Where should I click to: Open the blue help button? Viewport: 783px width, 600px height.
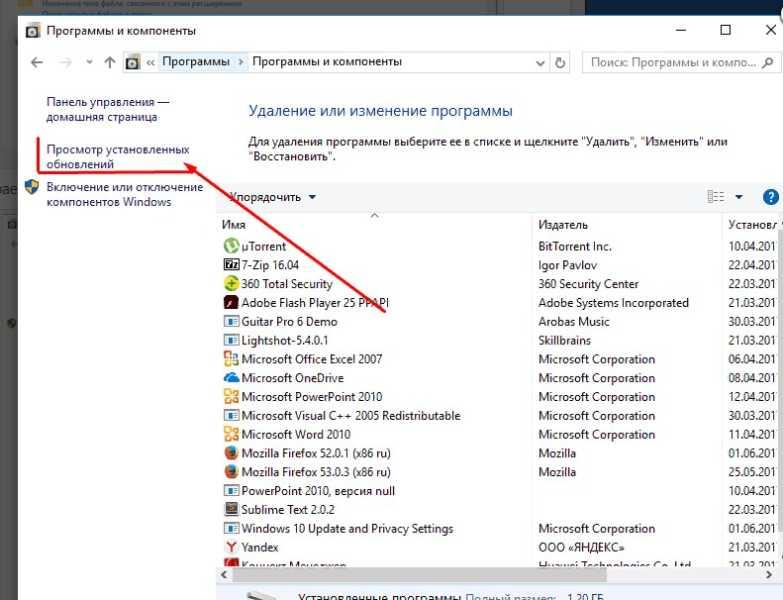pos(771,197)
